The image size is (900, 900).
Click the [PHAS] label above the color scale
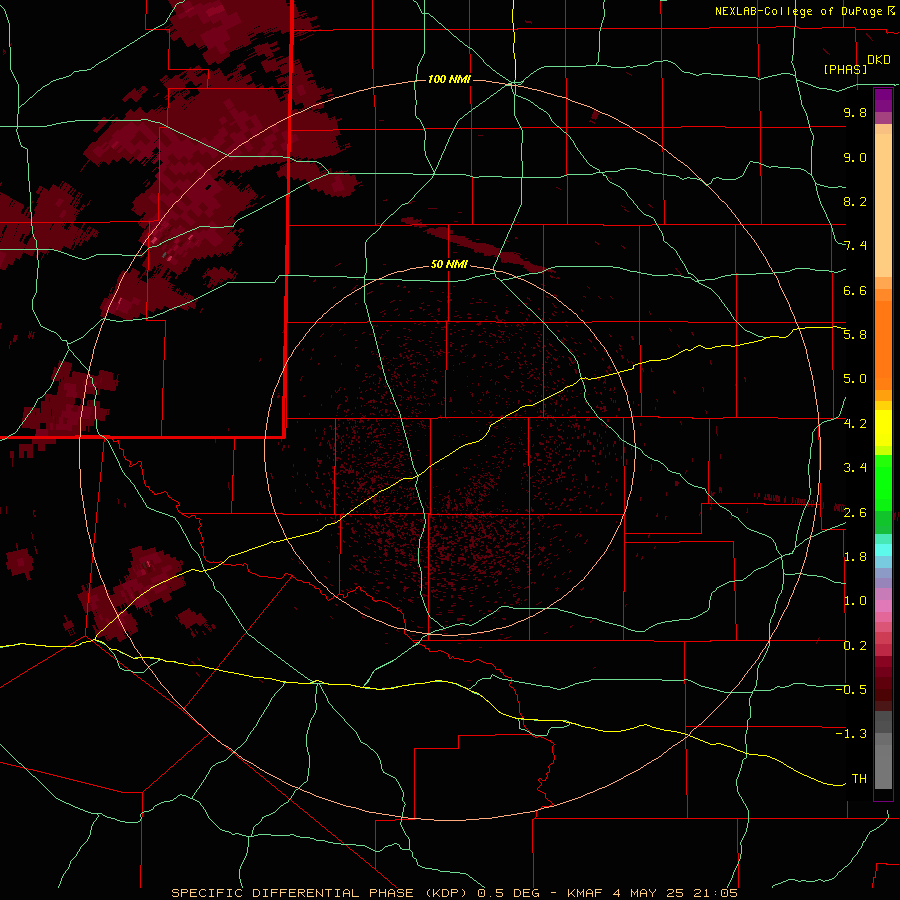click(845, 69)
